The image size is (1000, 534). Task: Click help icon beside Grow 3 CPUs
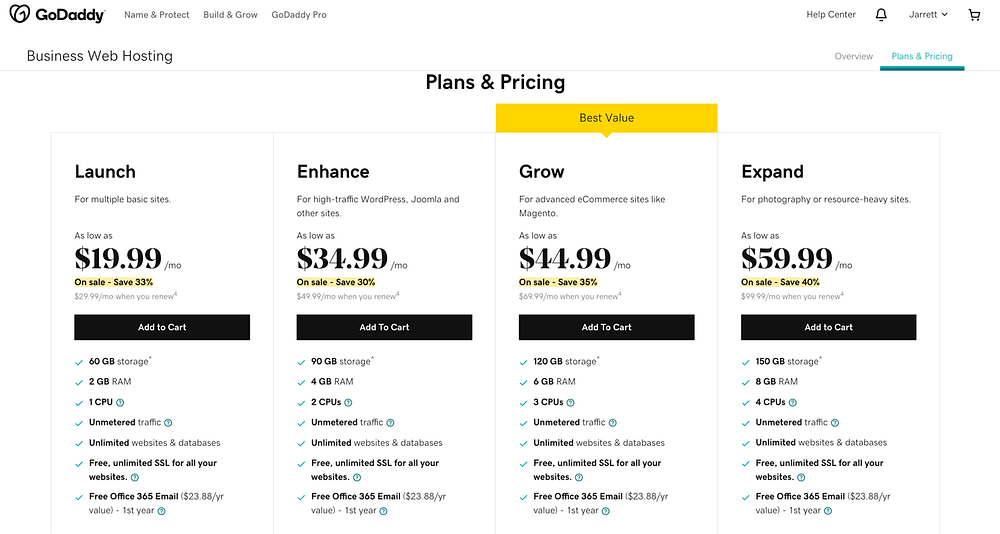[x=571, y=402]
